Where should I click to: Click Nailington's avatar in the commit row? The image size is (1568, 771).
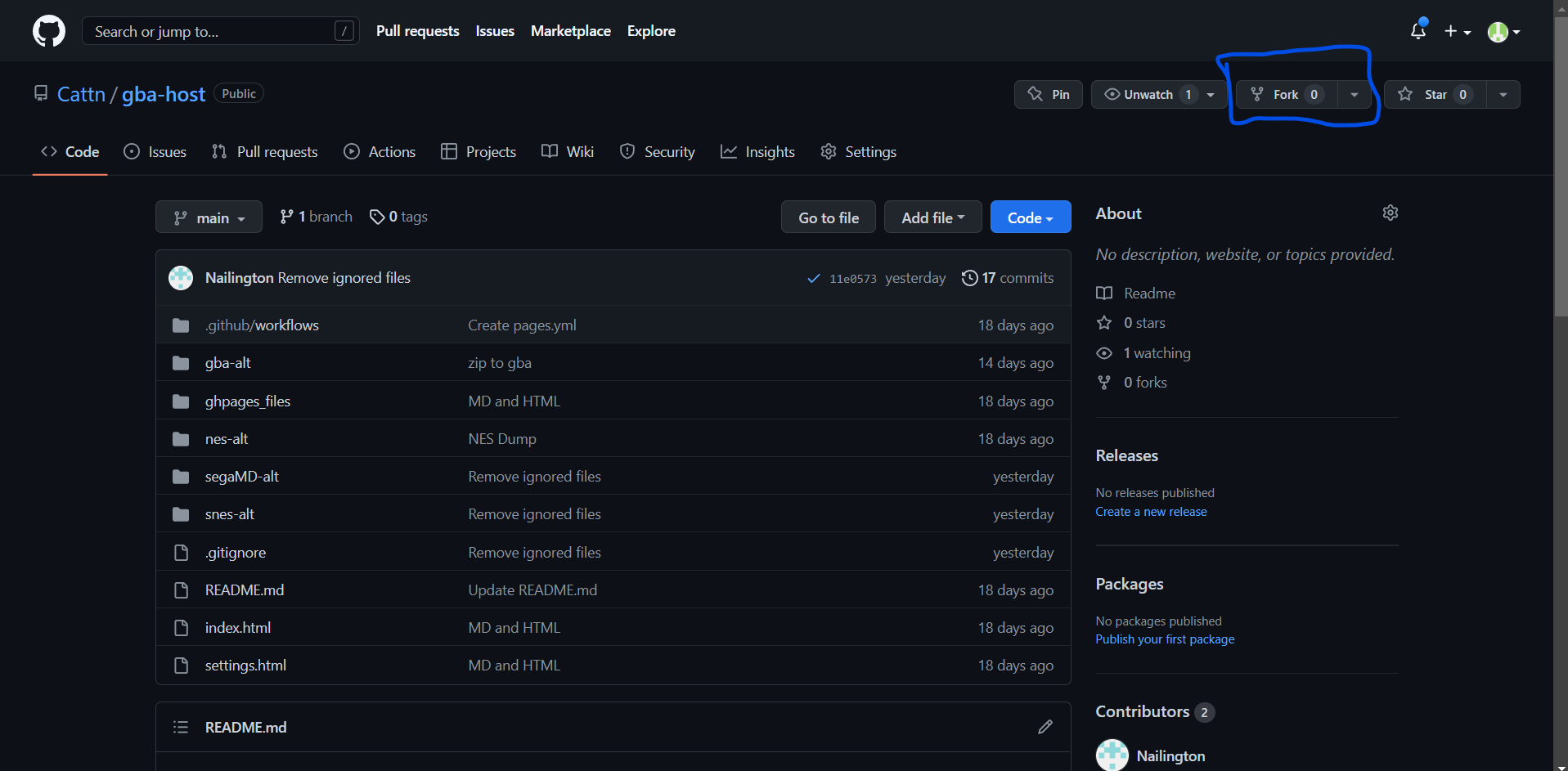pos(181,278)
